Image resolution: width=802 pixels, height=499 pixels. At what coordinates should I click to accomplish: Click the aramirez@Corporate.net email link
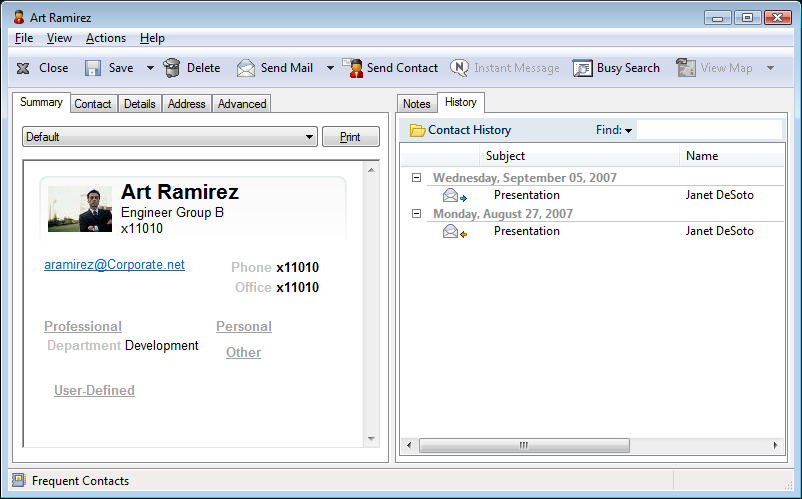pos(115,264)
